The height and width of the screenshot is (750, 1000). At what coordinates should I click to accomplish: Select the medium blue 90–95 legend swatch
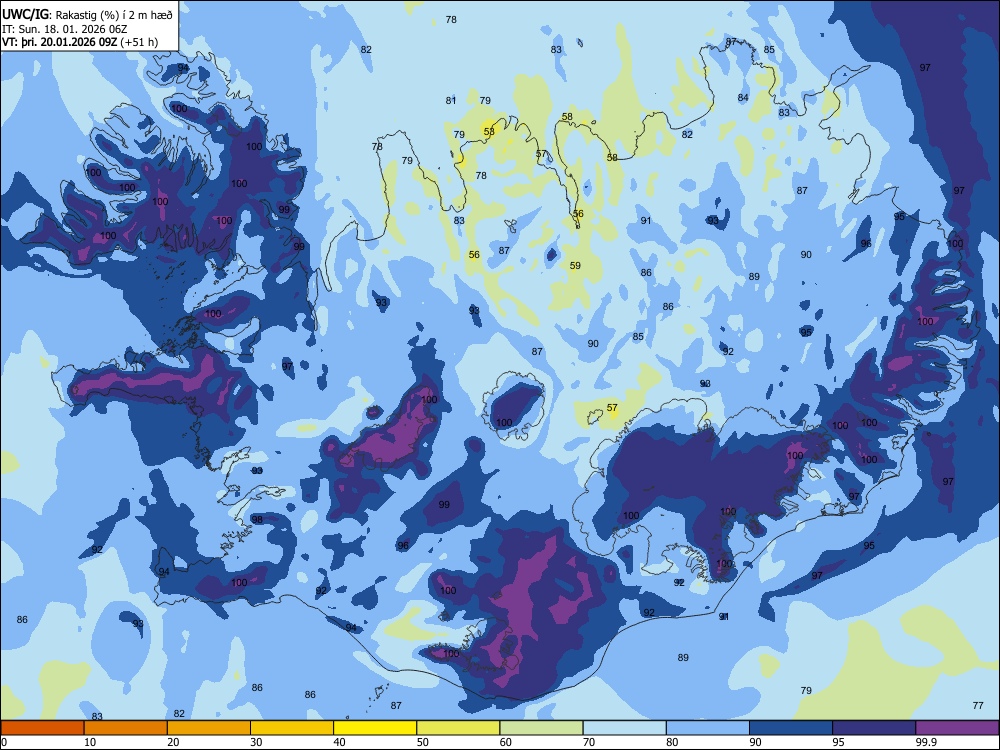tap(791, 728)
